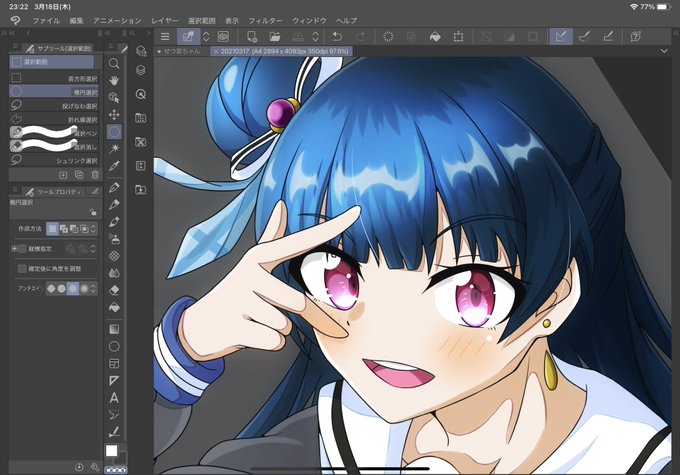The image size is (680, 475).
Task: Reset tool properties with circular arrow icon
Action: click(x=79, y=467)
